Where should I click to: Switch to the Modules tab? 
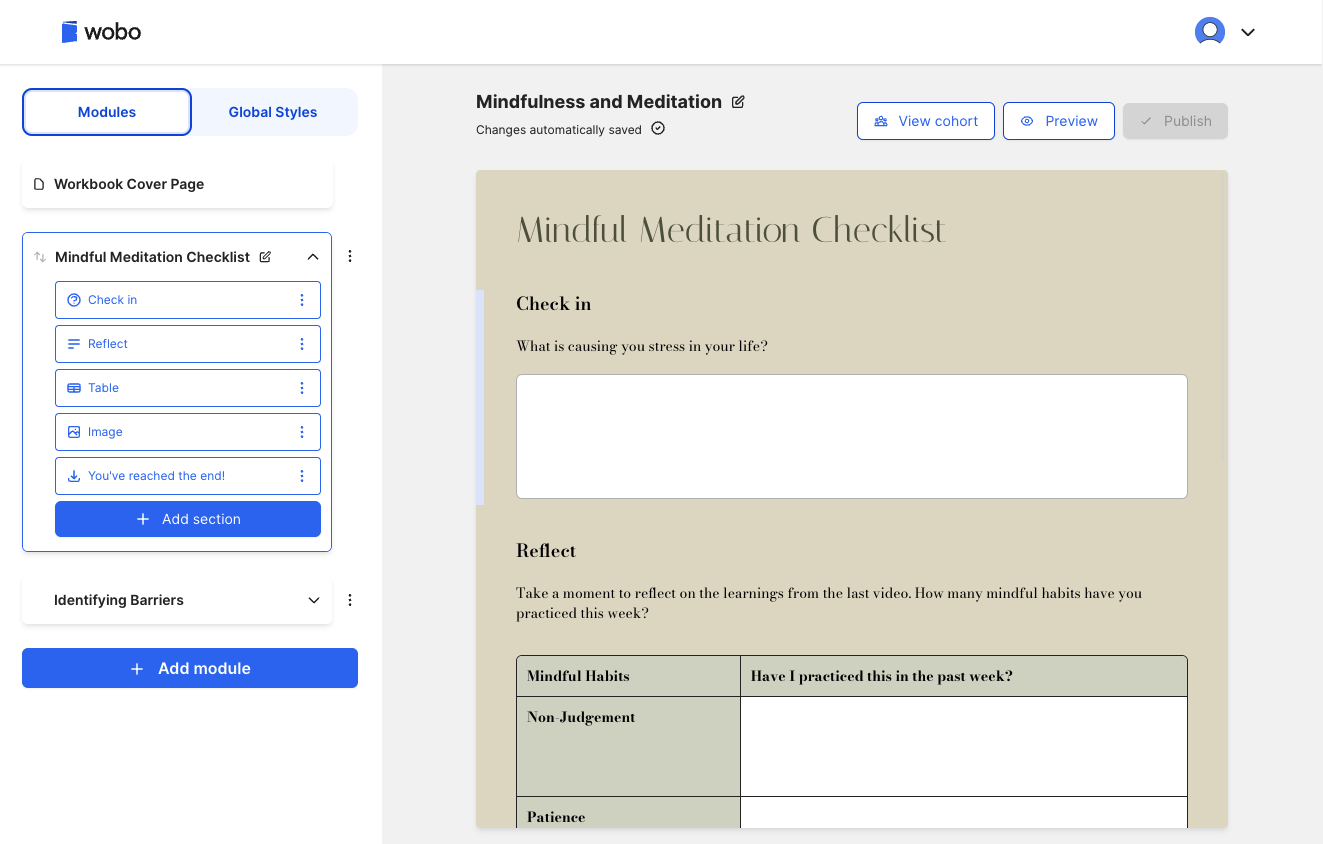coord(107,112)
